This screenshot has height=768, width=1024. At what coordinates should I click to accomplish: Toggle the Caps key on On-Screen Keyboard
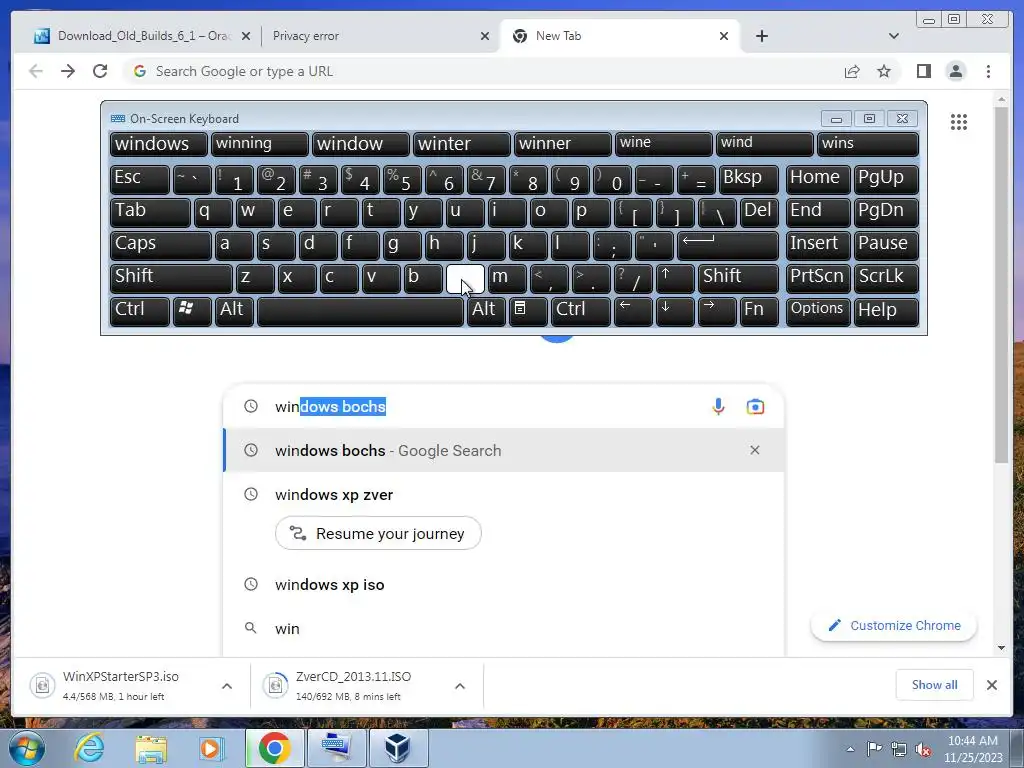161,246
